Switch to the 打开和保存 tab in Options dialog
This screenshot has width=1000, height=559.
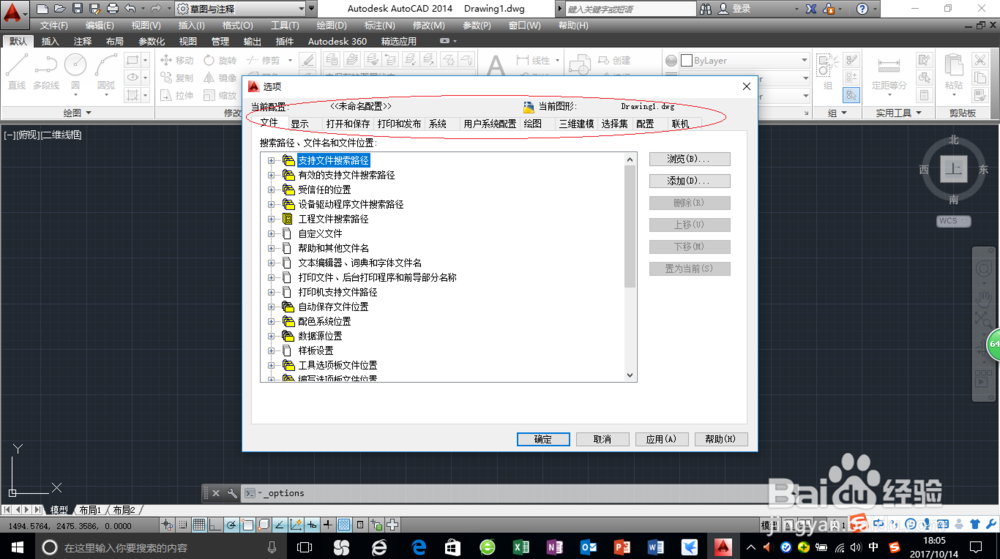coord(348,124)
